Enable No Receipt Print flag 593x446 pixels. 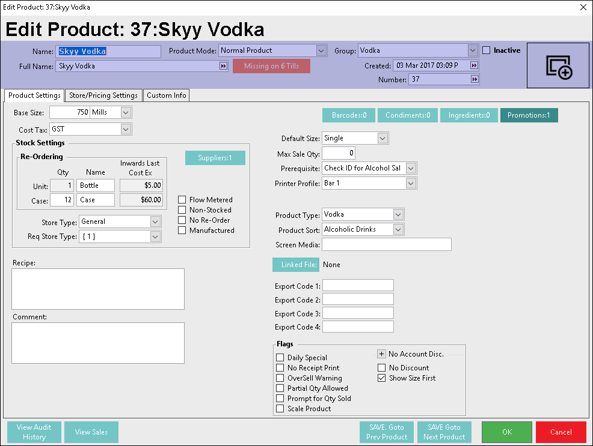tap(280, 367)
